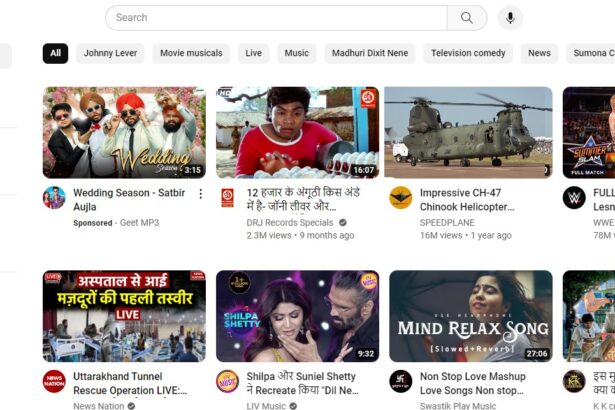Select the News filter chip
The image size is (615, 410).
[539, 53]
